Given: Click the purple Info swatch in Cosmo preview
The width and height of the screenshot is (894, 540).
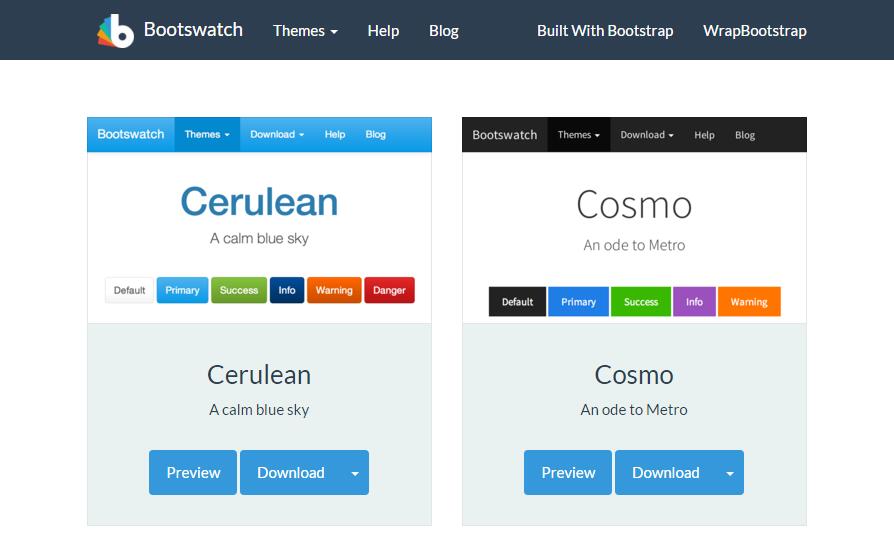Looking at the screenshot, I should pyautogui.click(x=694, y=302).
